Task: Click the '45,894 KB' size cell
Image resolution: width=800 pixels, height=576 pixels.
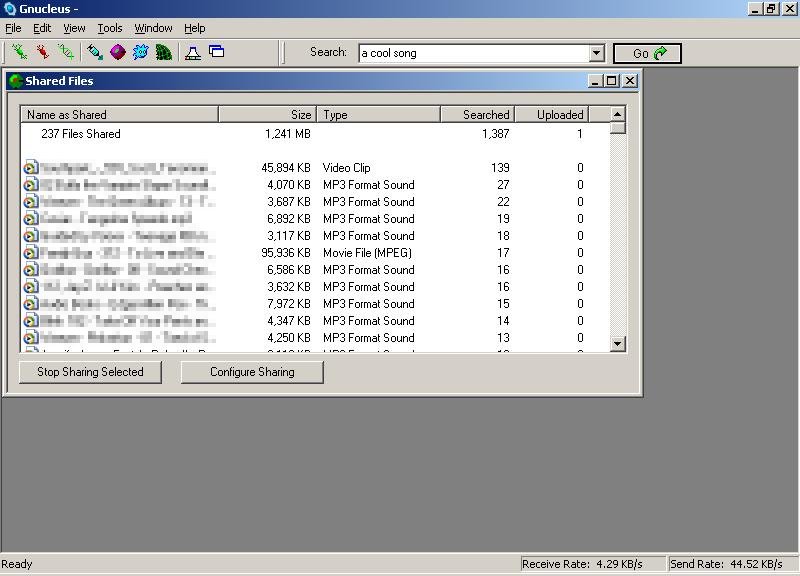Action: pyautogui.click(x=286, y=167)
